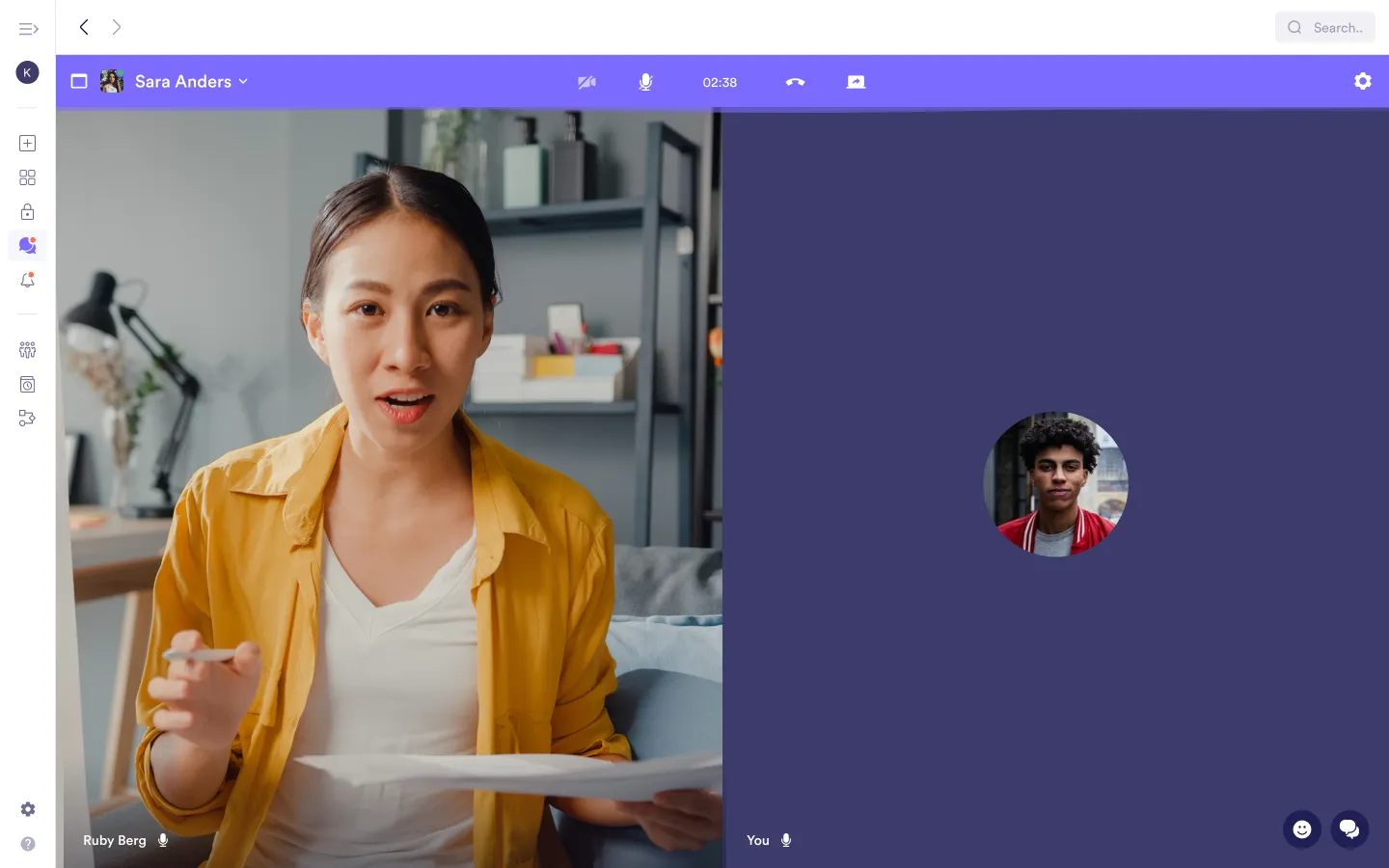The image size is (1389, 868).
Task: Expand the Sara Anders dropdown chevron
Action: [x=243, y=82]
